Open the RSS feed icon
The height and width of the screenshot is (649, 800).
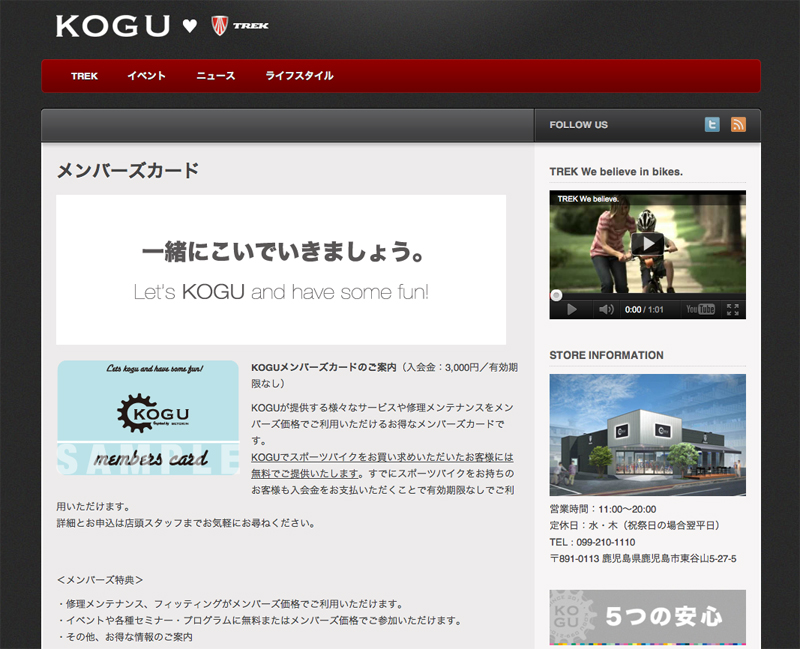(738, 124)
